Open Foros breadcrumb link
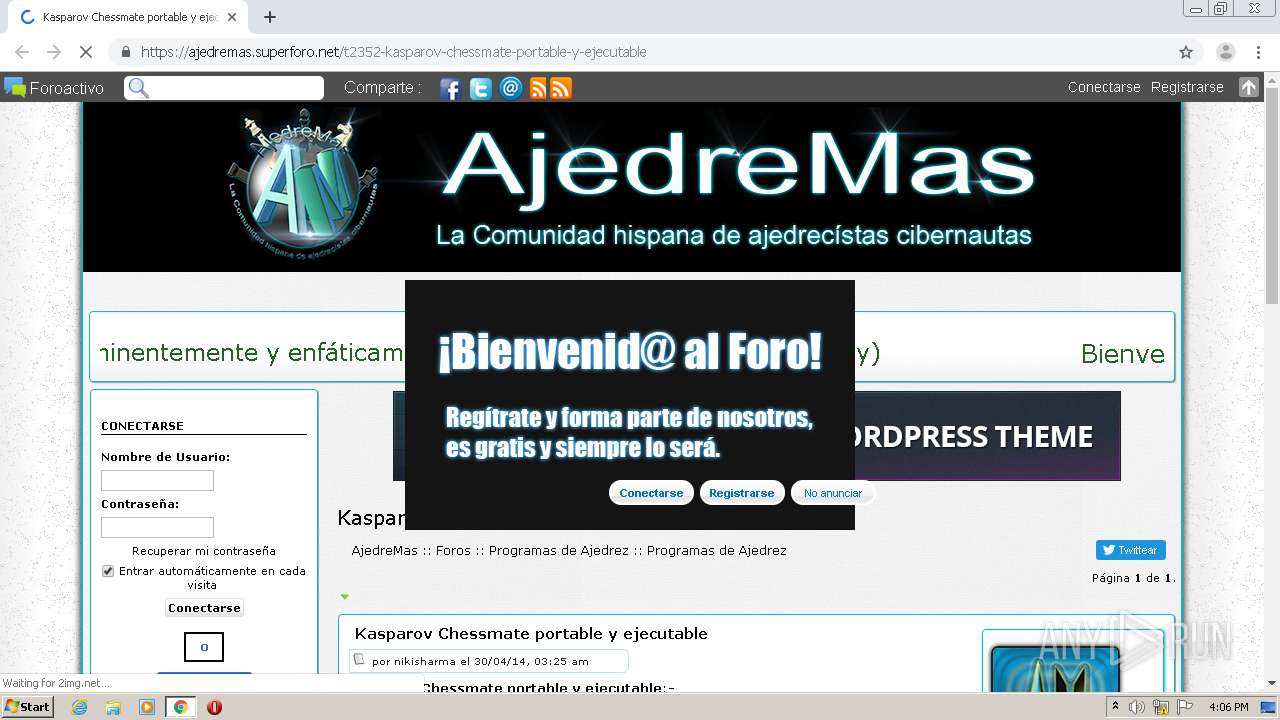 (x=453, y=551)
